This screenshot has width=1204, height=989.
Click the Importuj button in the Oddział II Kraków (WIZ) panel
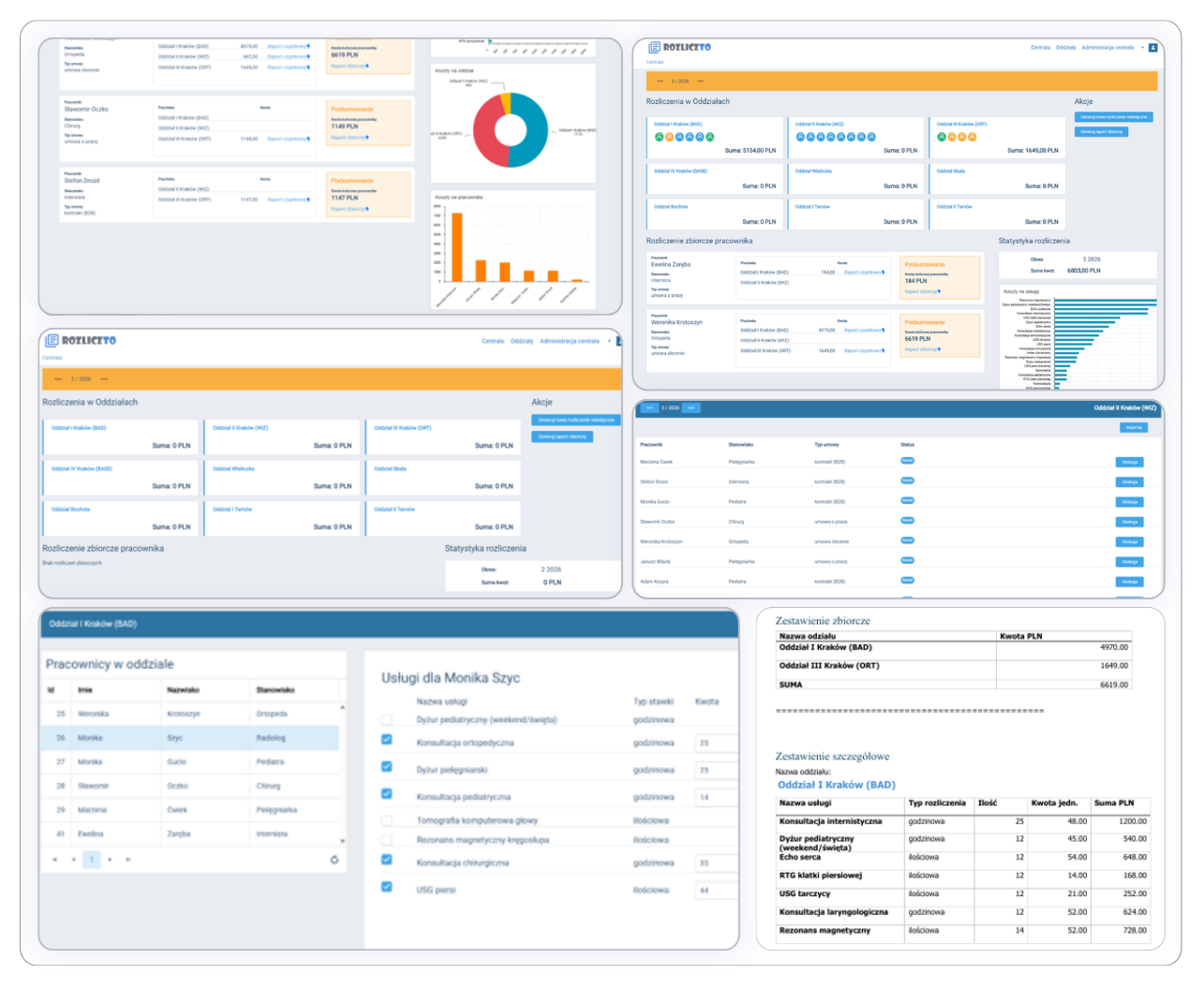coord(1134,427)
